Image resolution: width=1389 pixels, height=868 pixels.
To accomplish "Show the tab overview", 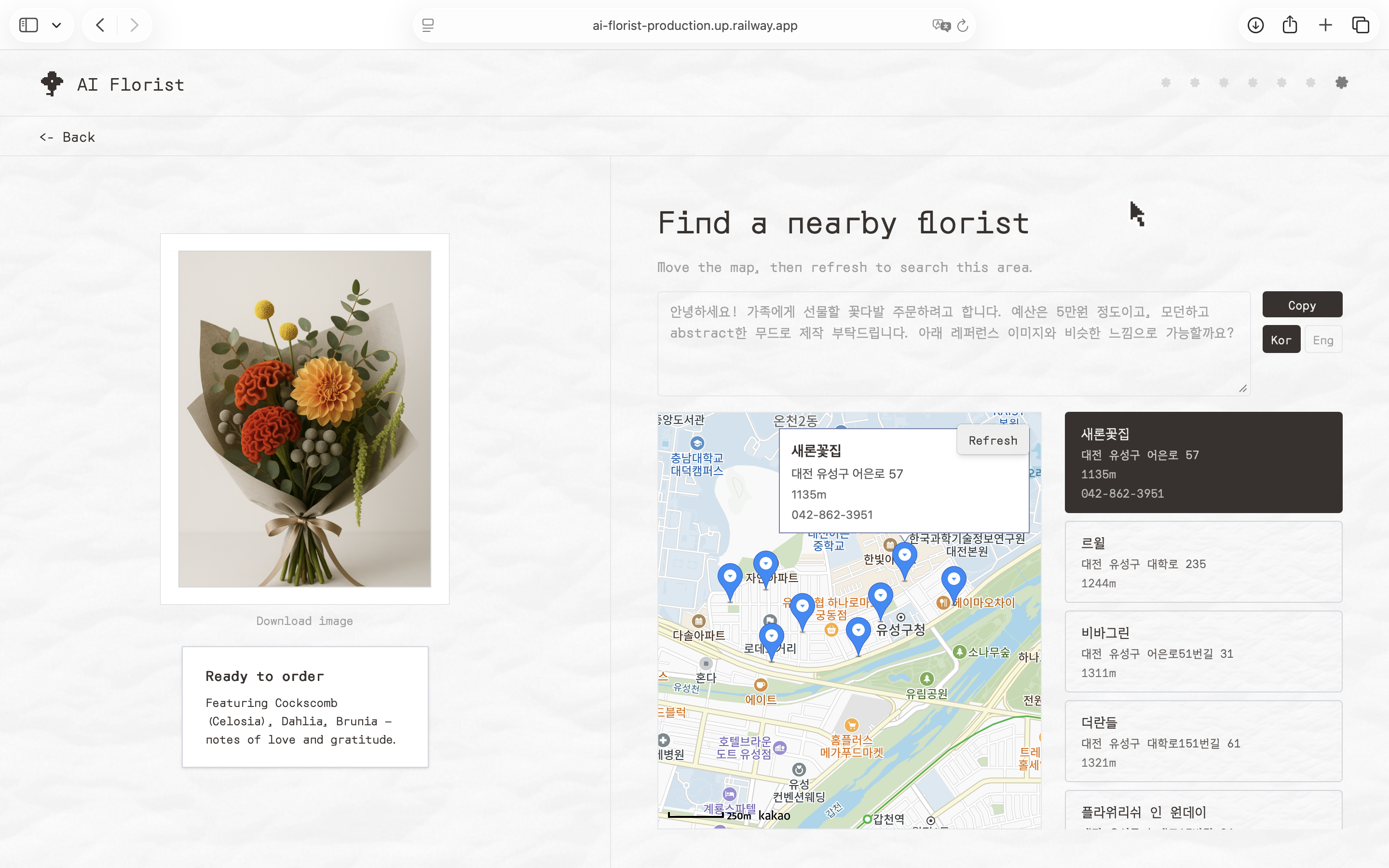I will click(x=1360, y=25).
